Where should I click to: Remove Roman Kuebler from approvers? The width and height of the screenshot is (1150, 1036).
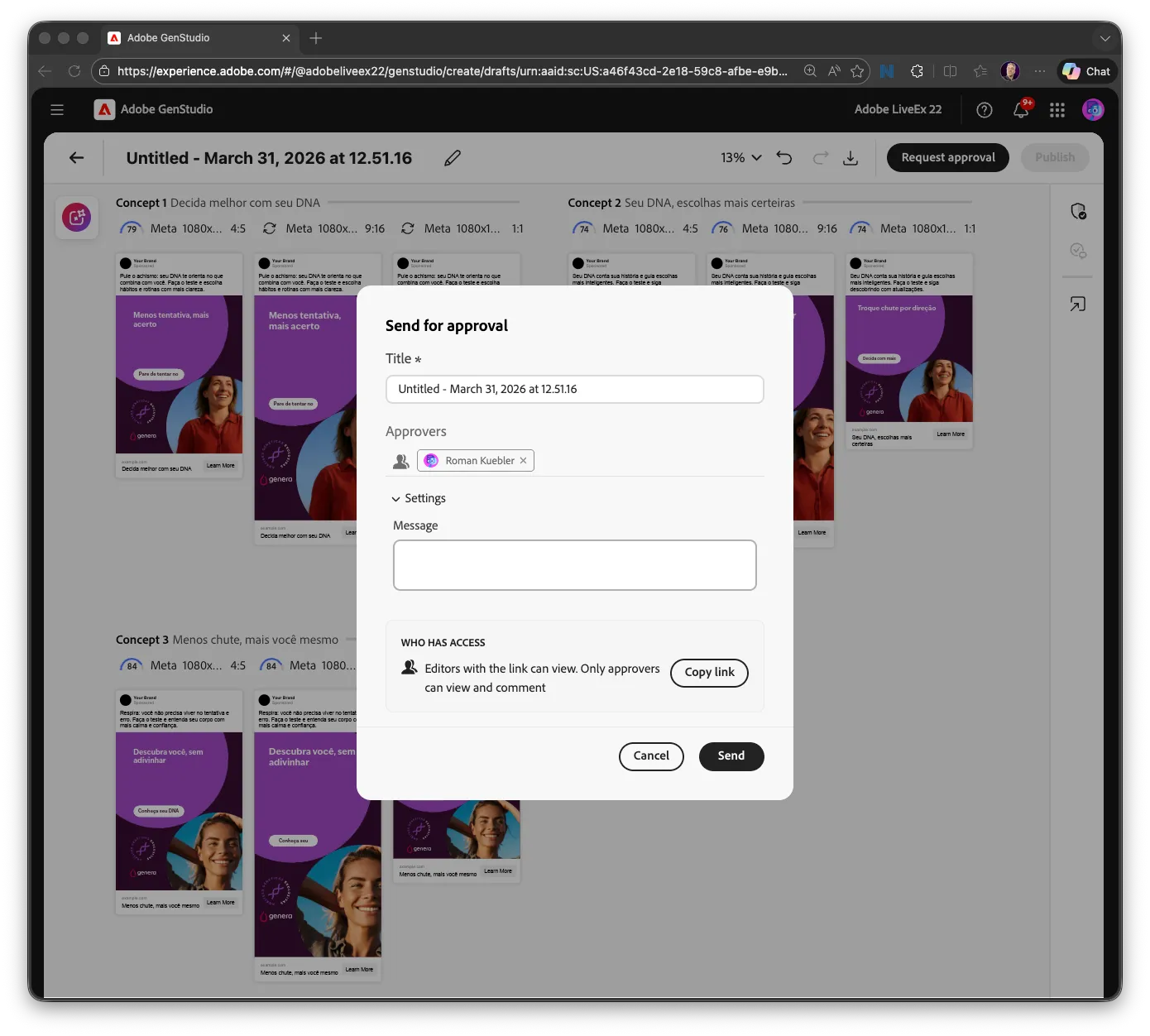523,461
